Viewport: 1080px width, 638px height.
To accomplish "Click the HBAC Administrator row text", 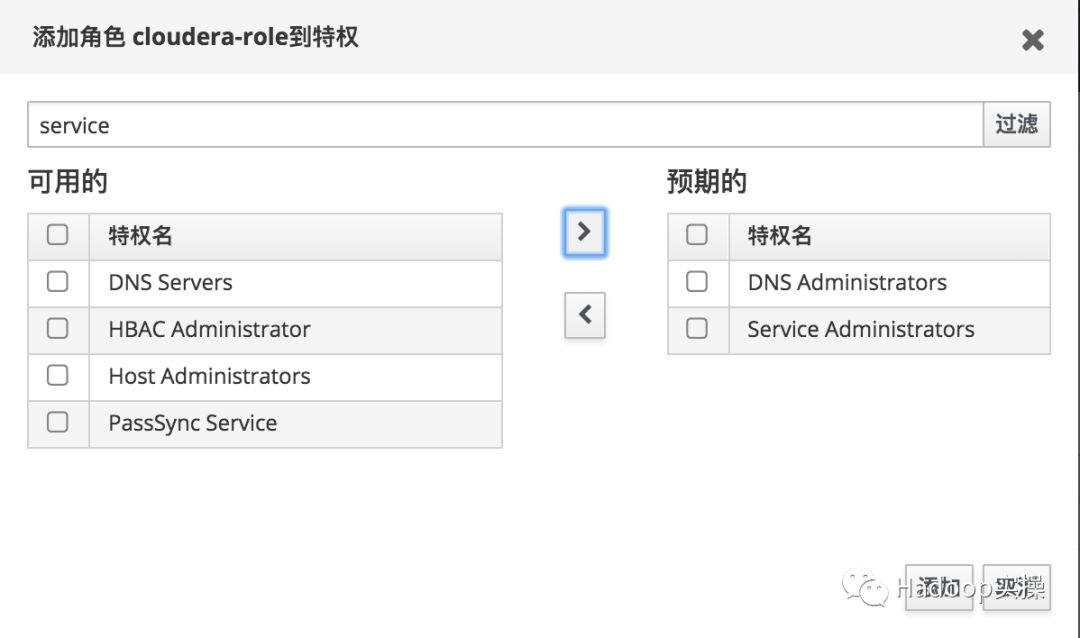I will click(x=209, y=330).
